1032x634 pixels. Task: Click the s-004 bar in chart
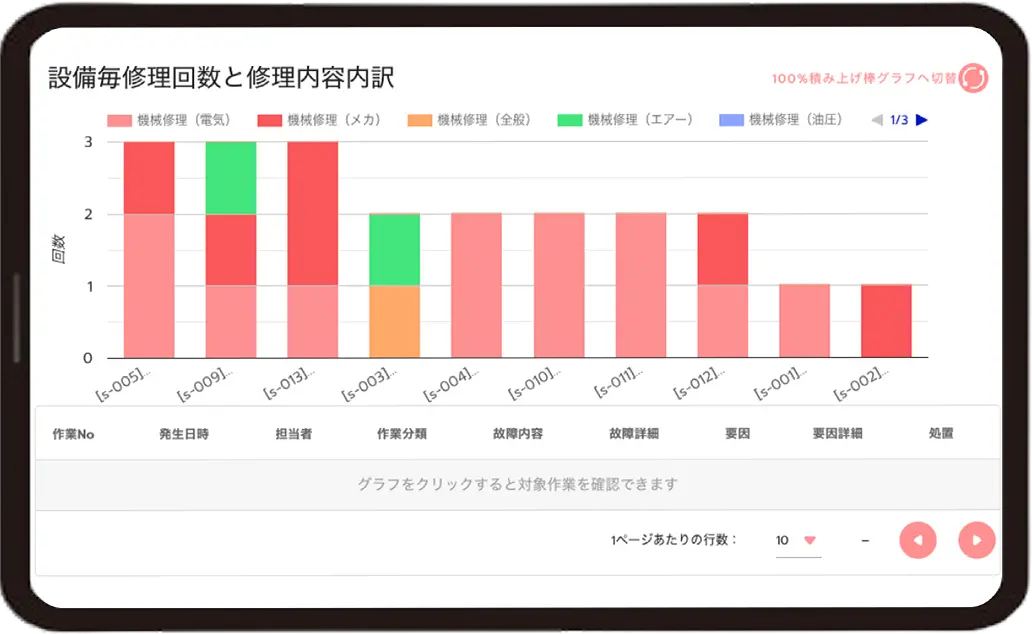[x=476, y=286]
